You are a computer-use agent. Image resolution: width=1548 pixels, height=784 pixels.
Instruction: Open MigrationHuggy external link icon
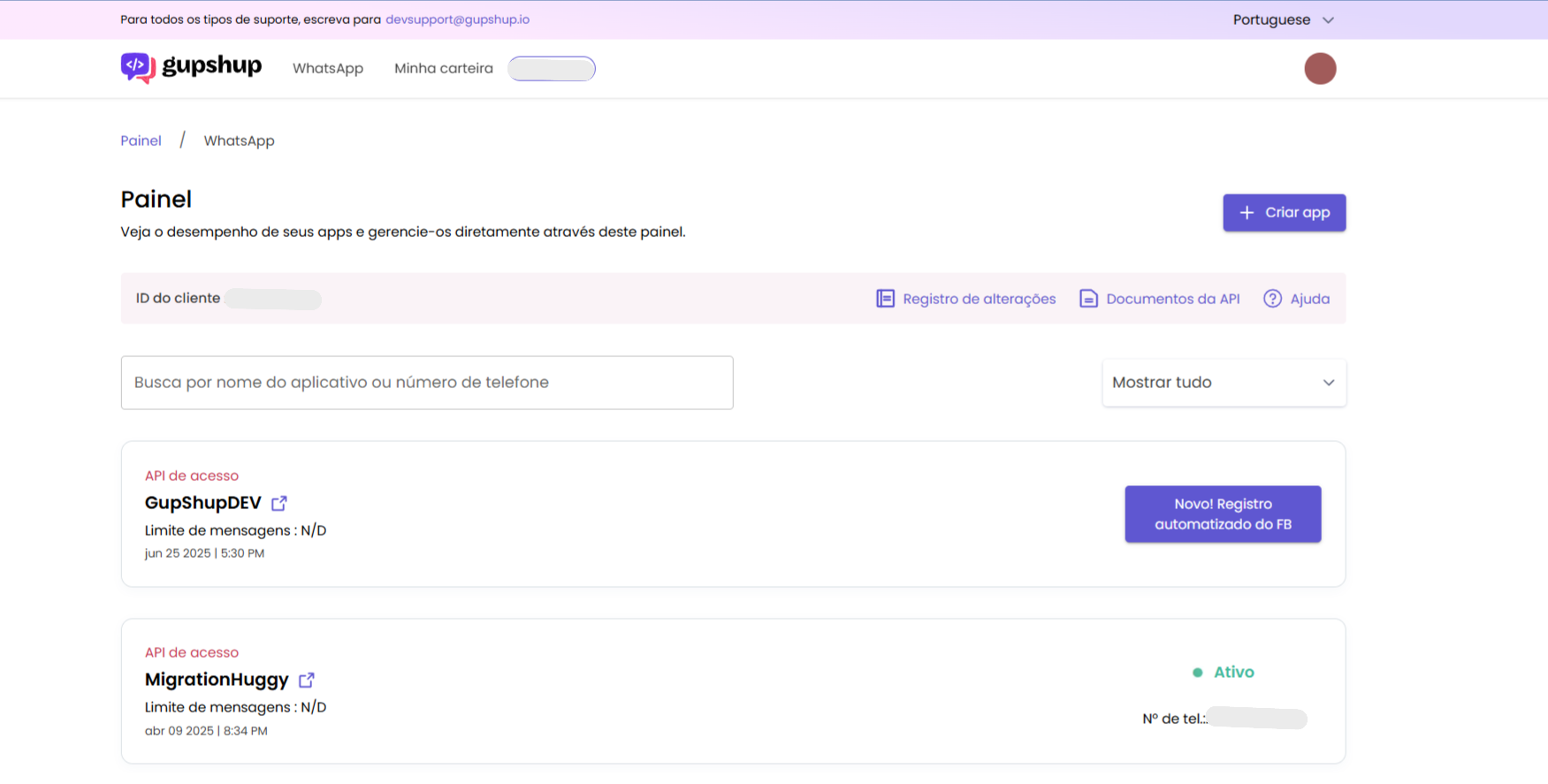tap(307, 680)
